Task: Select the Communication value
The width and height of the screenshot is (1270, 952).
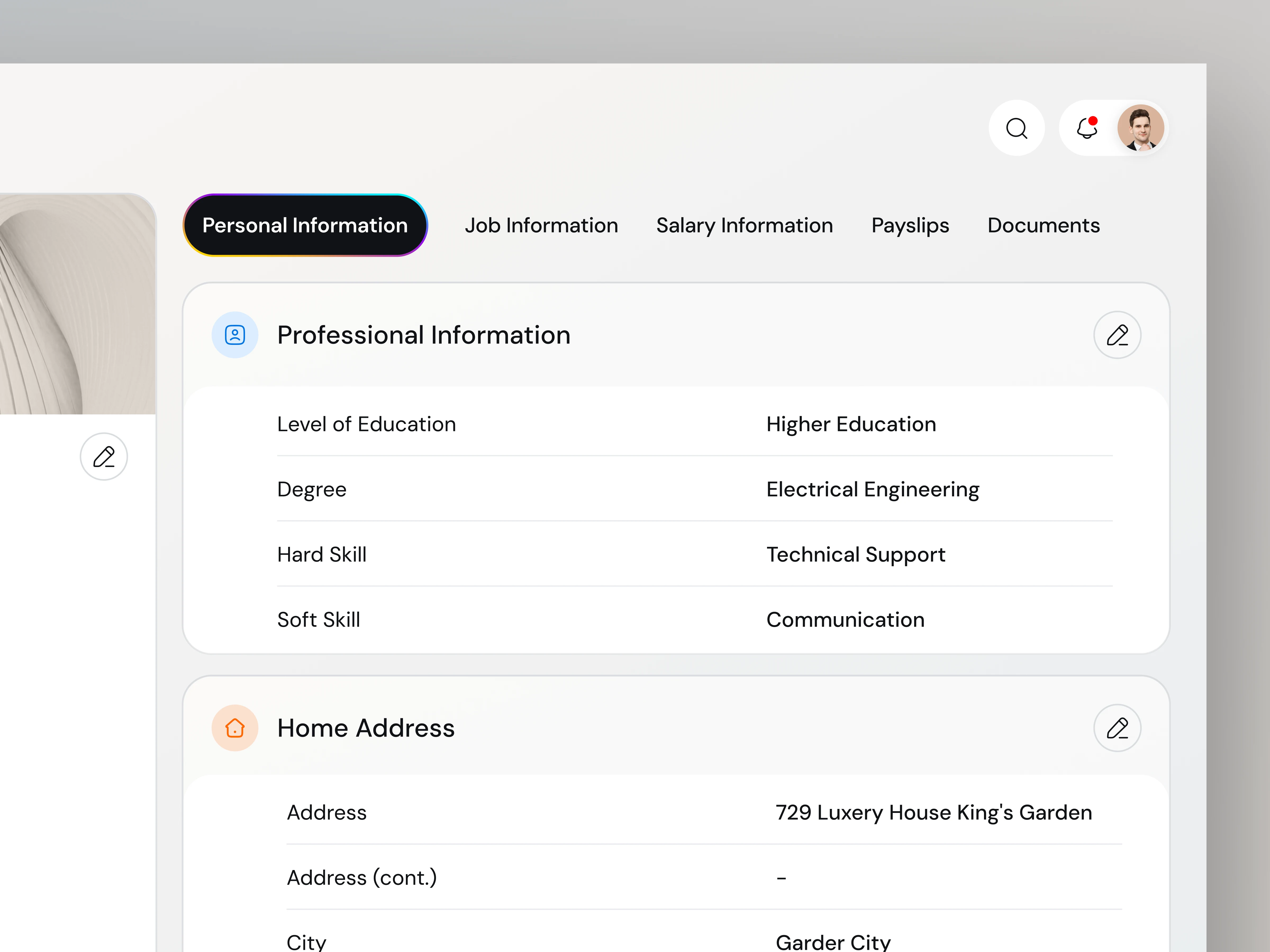Action: click(x=845, y=620)
